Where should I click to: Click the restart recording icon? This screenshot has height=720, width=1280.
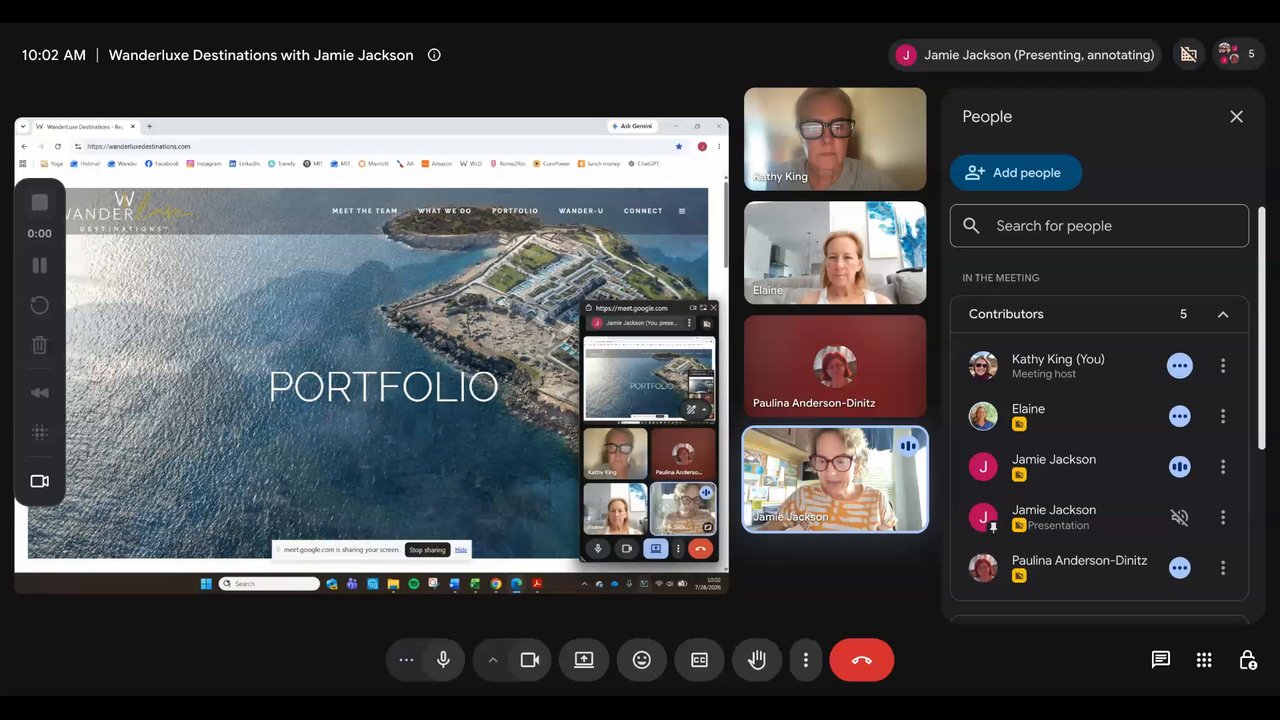pos(40,305)
